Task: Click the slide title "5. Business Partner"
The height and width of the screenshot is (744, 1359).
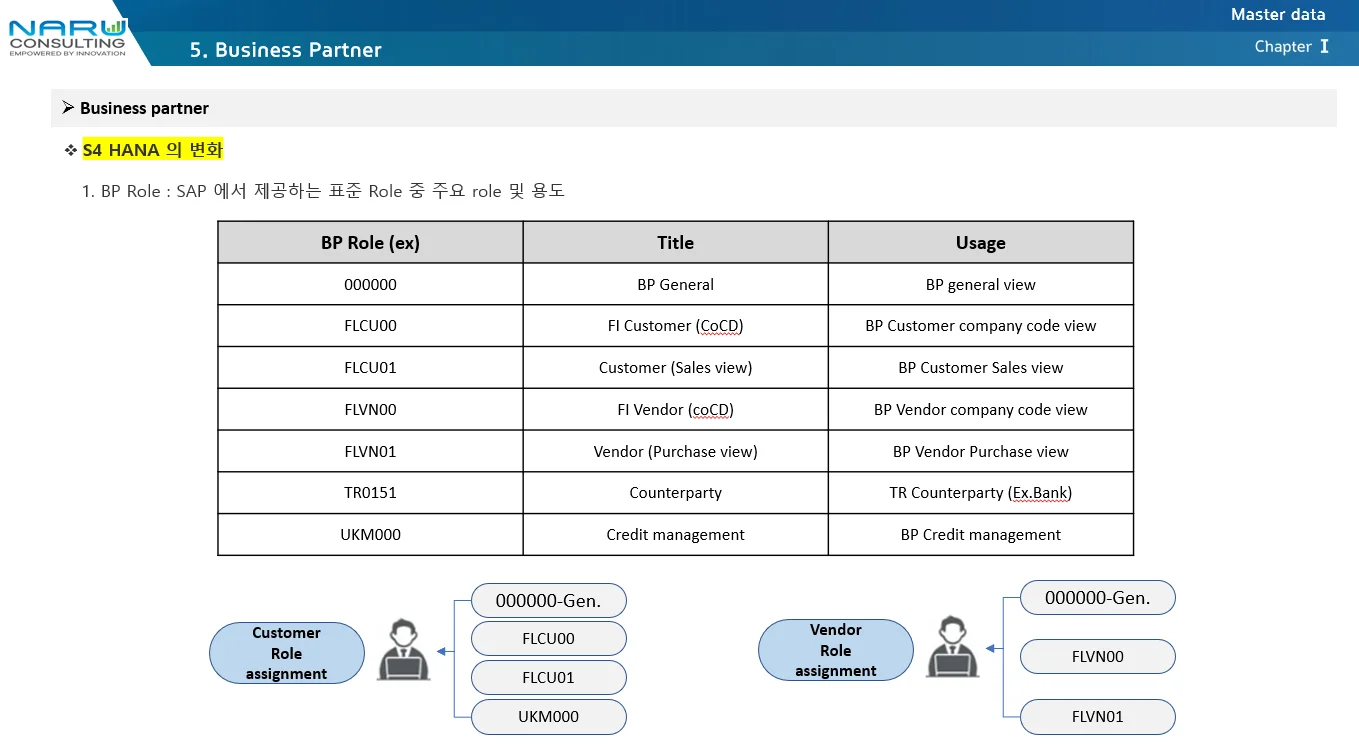Action: point(286,50)
